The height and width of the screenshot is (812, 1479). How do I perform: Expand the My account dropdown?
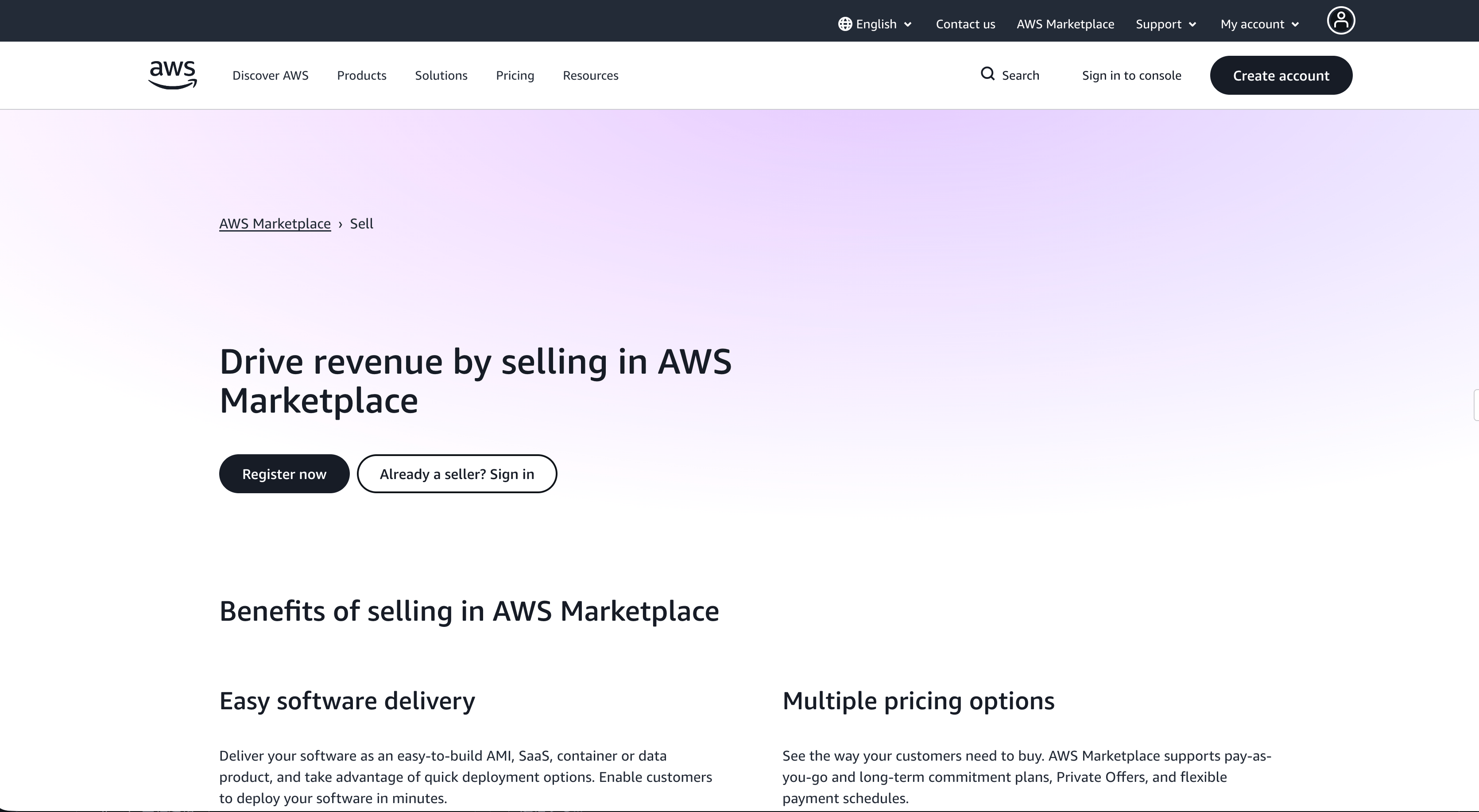[x=1260, y=24]
